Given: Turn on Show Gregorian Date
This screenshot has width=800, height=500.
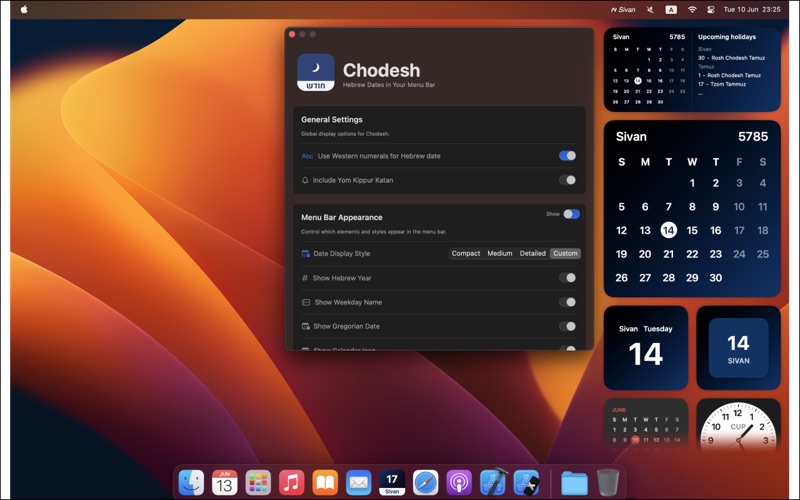Looking at the screenshot, I should click(567, 326).
